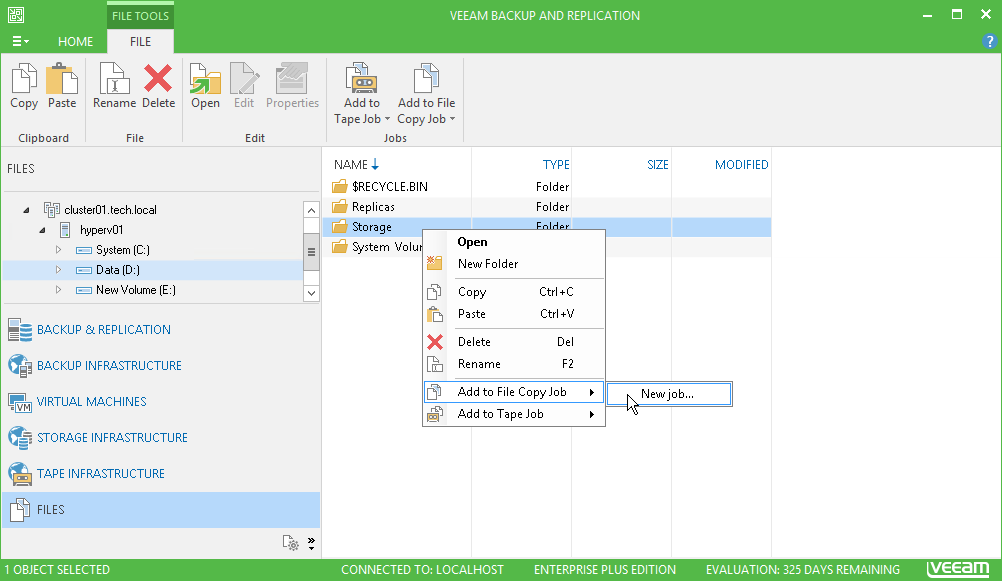Screen dimensions: 1002x581
Task: Click the Edit ribbon icon
Action: click(x=244, y=78)
